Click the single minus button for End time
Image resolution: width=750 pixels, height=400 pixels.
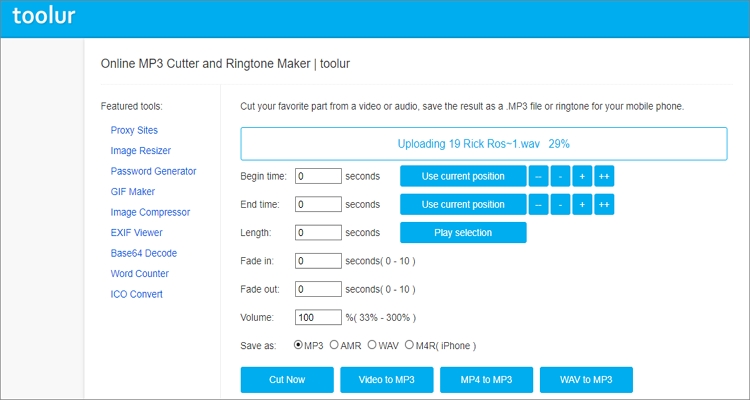(x=560, y=204)
